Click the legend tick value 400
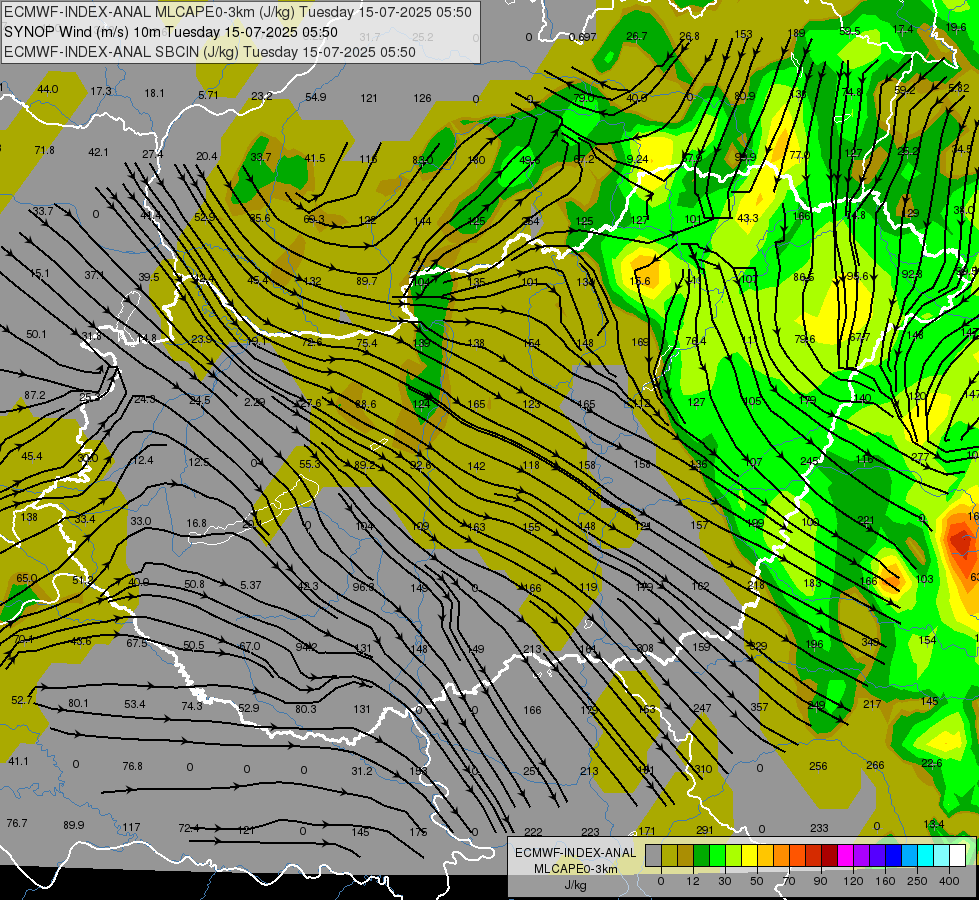The image size is (979, 900). [949, 881]
